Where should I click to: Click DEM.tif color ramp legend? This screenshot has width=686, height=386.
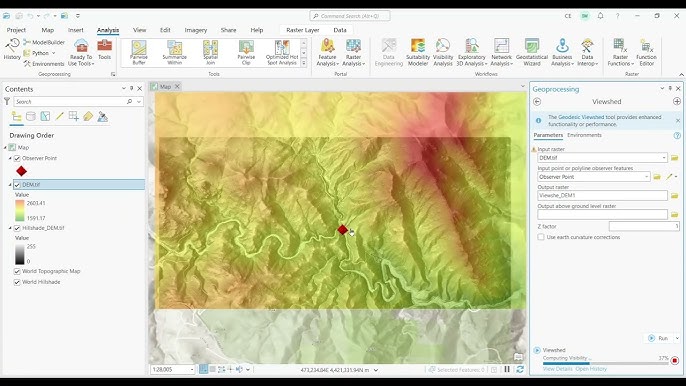tap(20, 210)
